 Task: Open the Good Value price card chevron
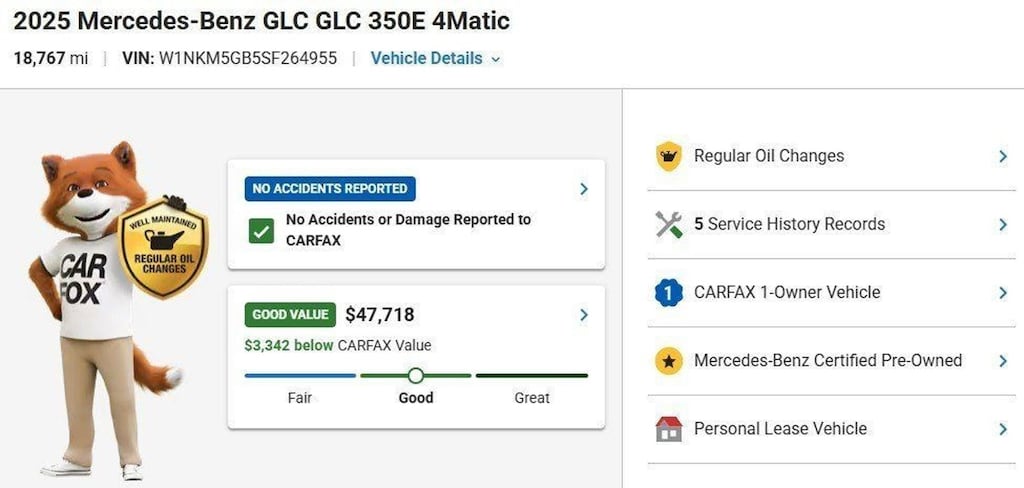584,315
